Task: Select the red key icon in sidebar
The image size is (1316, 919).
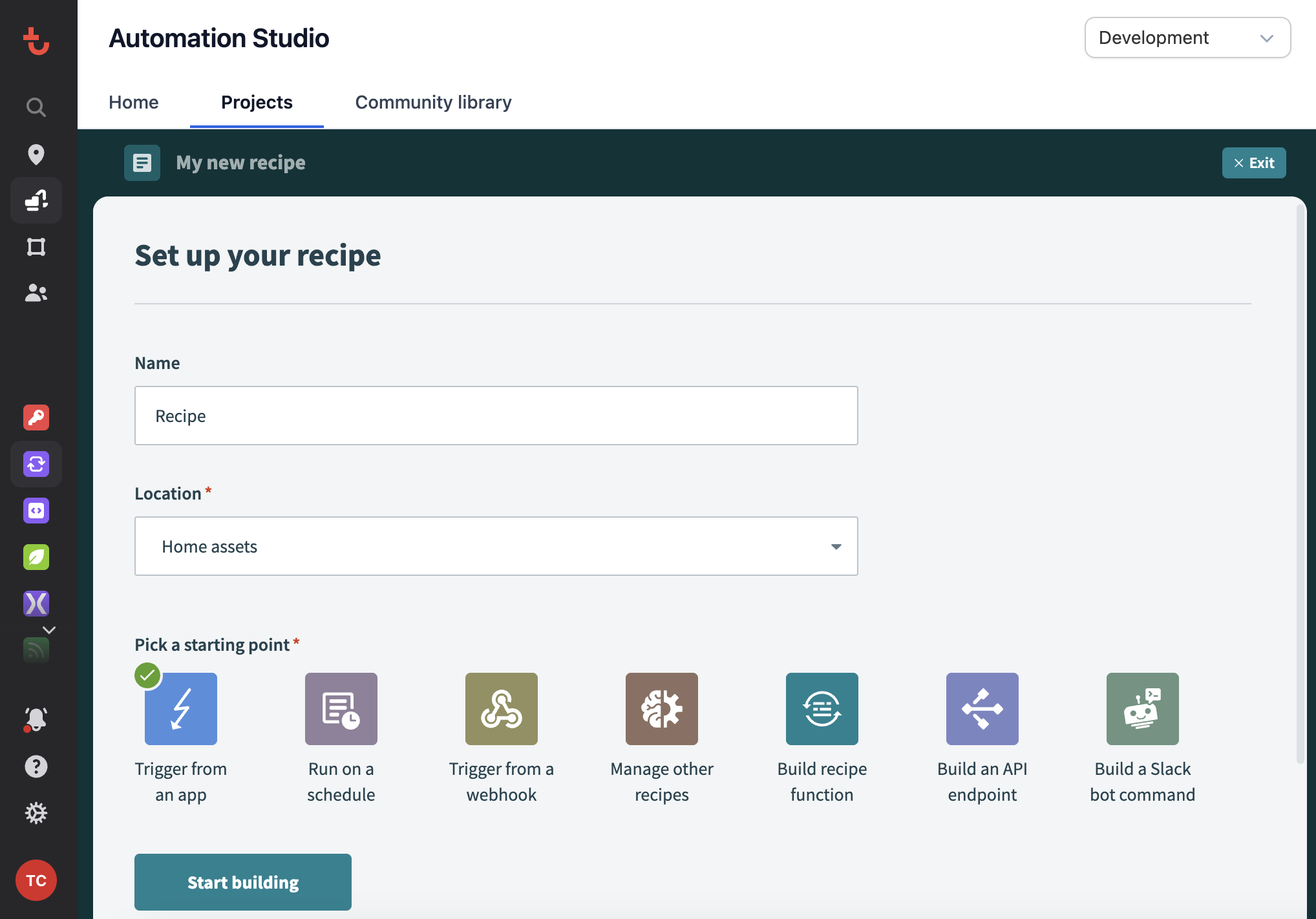Action: (x=36, y=417)
